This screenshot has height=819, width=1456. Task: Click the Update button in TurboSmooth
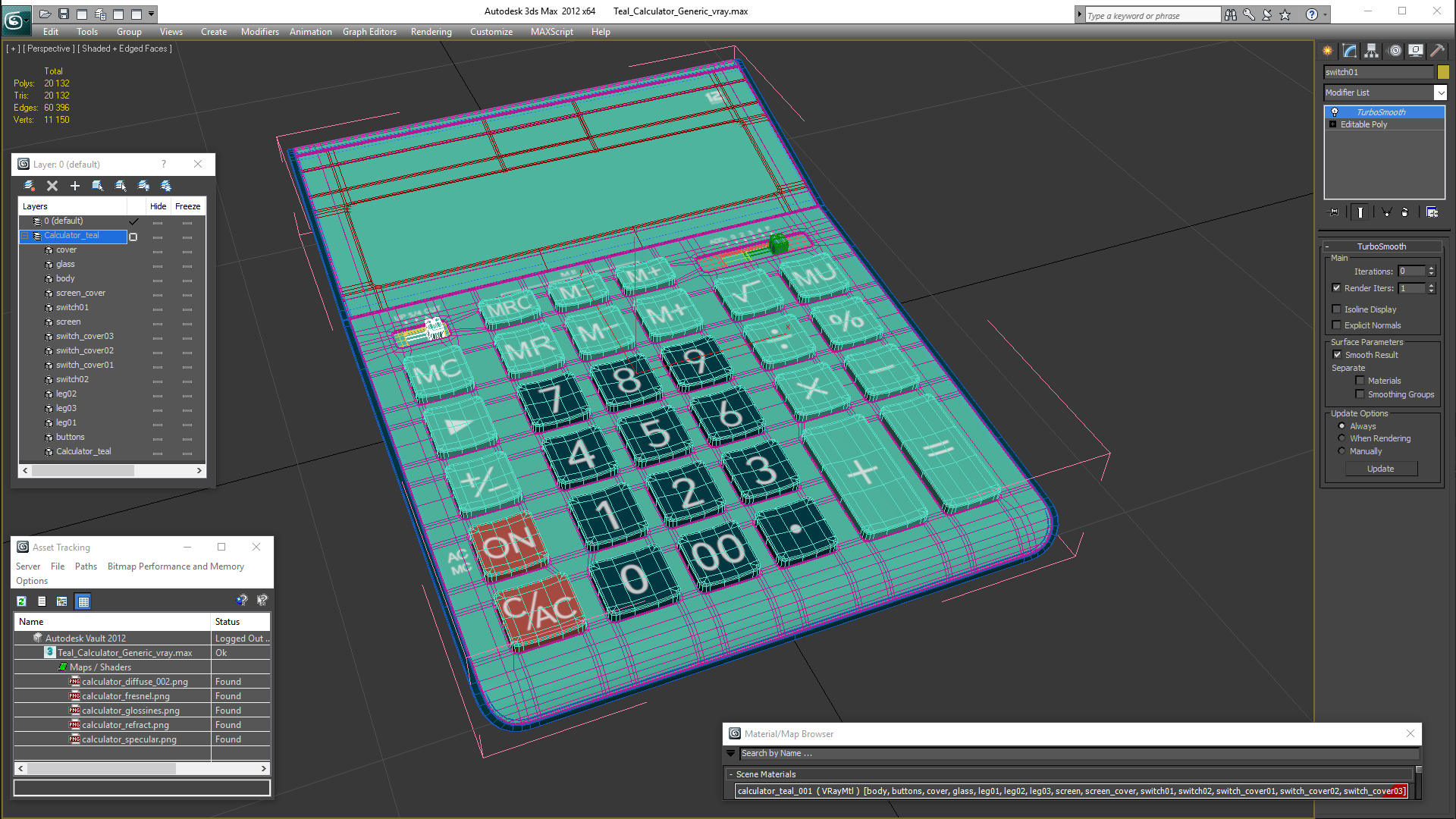[1380, 469]
